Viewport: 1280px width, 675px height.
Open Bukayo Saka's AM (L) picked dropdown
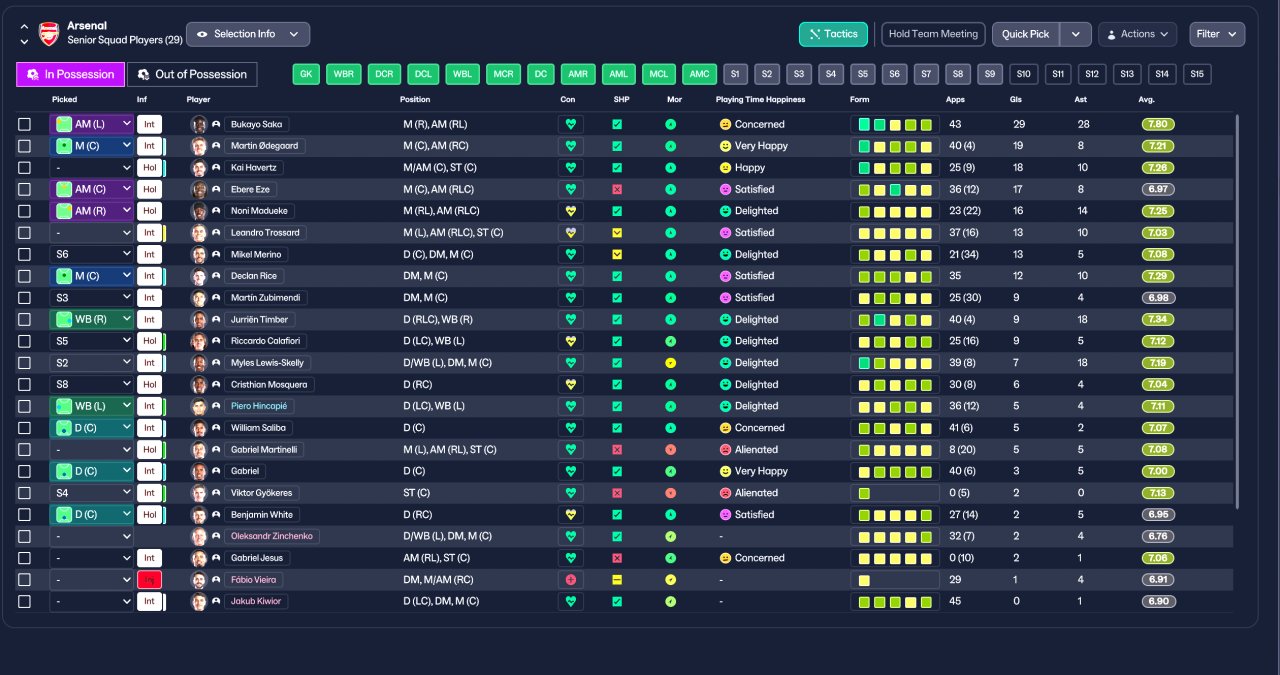pyautogui.click(x=91, y=125)
